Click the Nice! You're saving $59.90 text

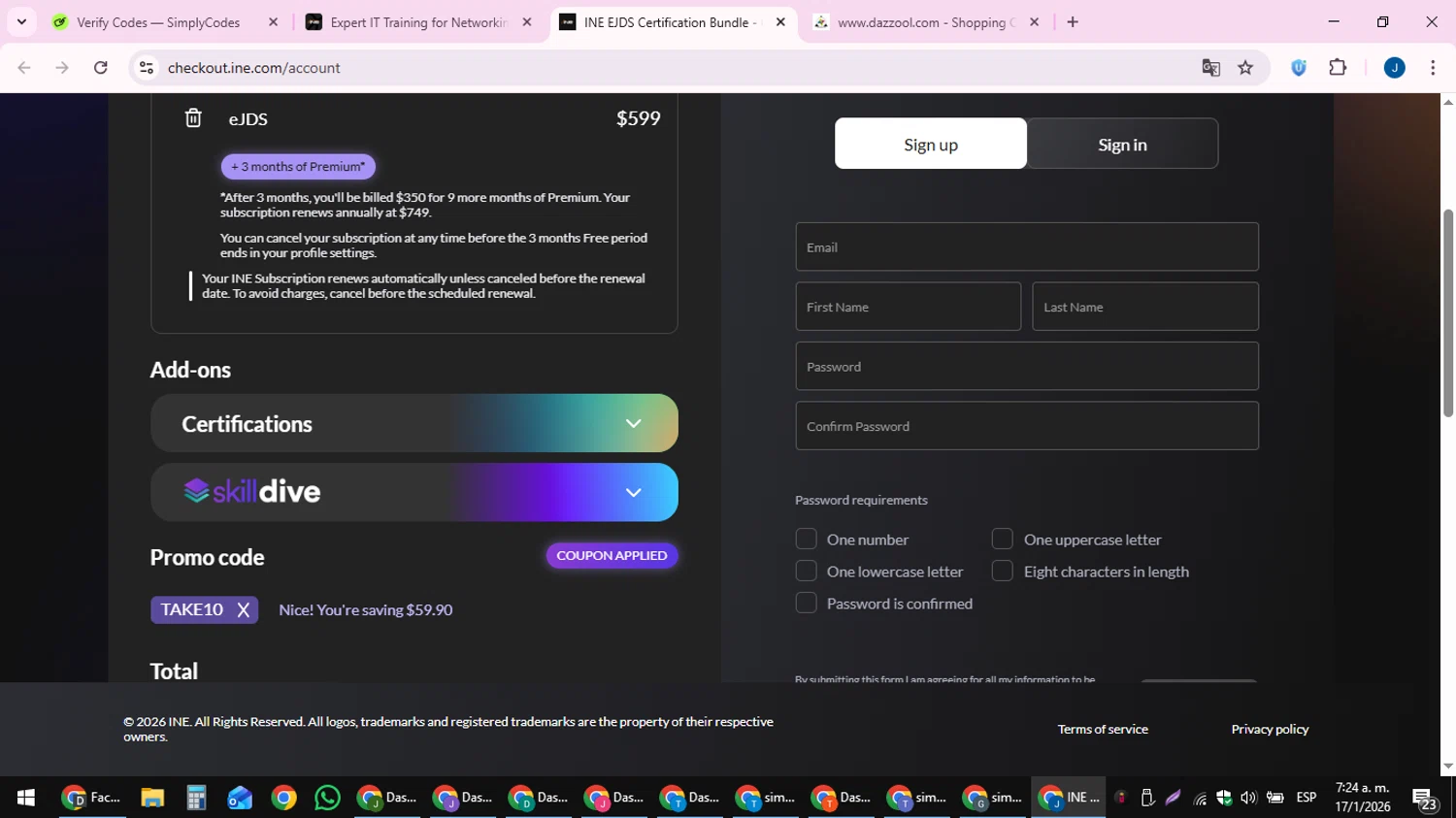click(x=366, y=609)
